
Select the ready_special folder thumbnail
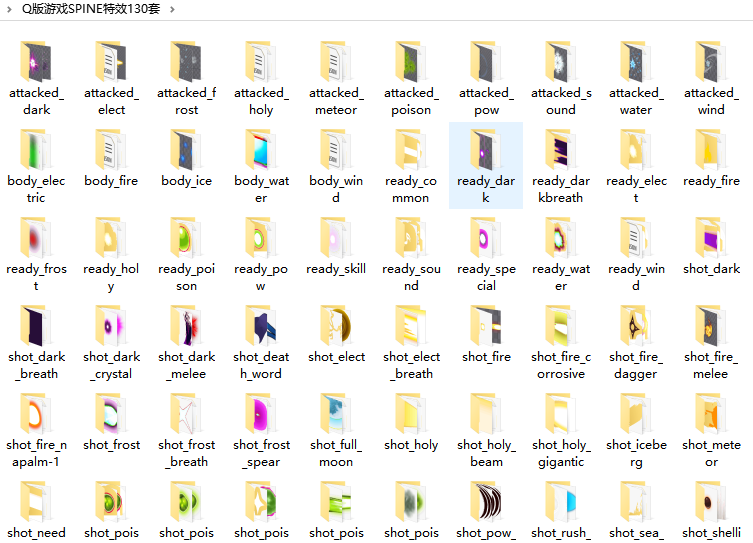pos(486,239)
